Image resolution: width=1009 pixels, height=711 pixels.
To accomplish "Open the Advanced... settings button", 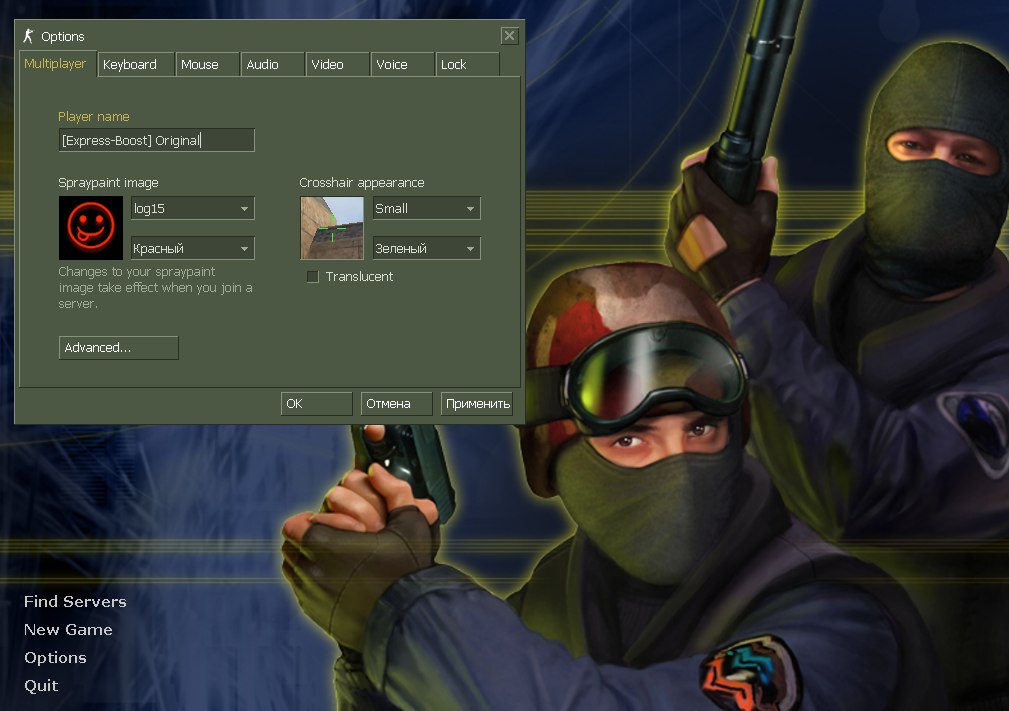I will tap(118, 347).
